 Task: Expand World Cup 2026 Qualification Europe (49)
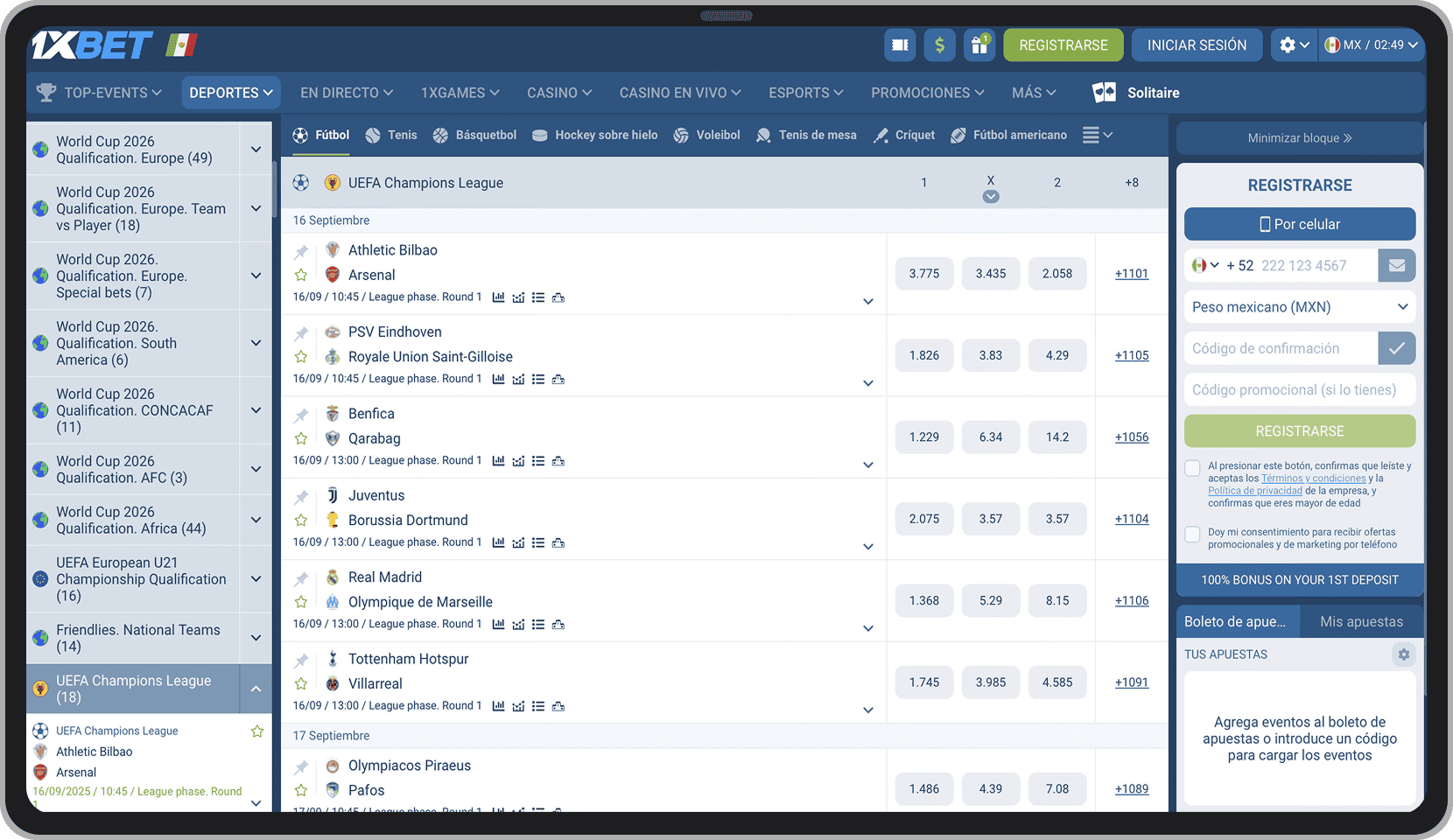[x=256, y=150]
